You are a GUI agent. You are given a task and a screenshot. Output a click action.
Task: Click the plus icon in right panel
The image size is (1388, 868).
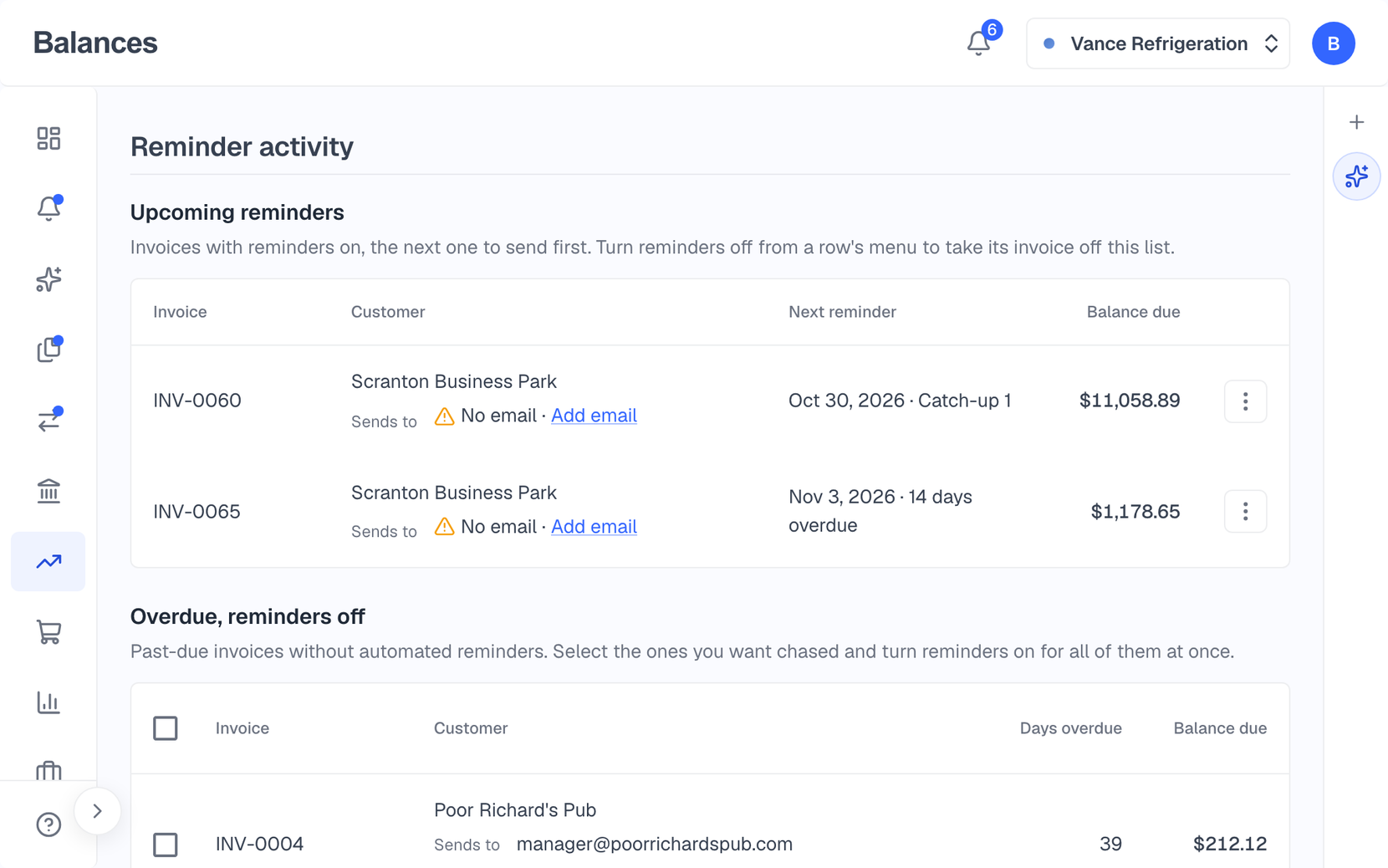tap(1356, 122)
